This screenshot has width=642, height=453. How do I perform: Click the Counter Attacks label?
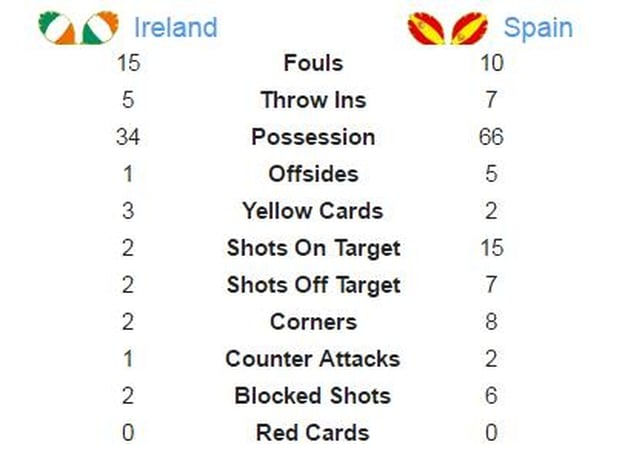[313, 359]
